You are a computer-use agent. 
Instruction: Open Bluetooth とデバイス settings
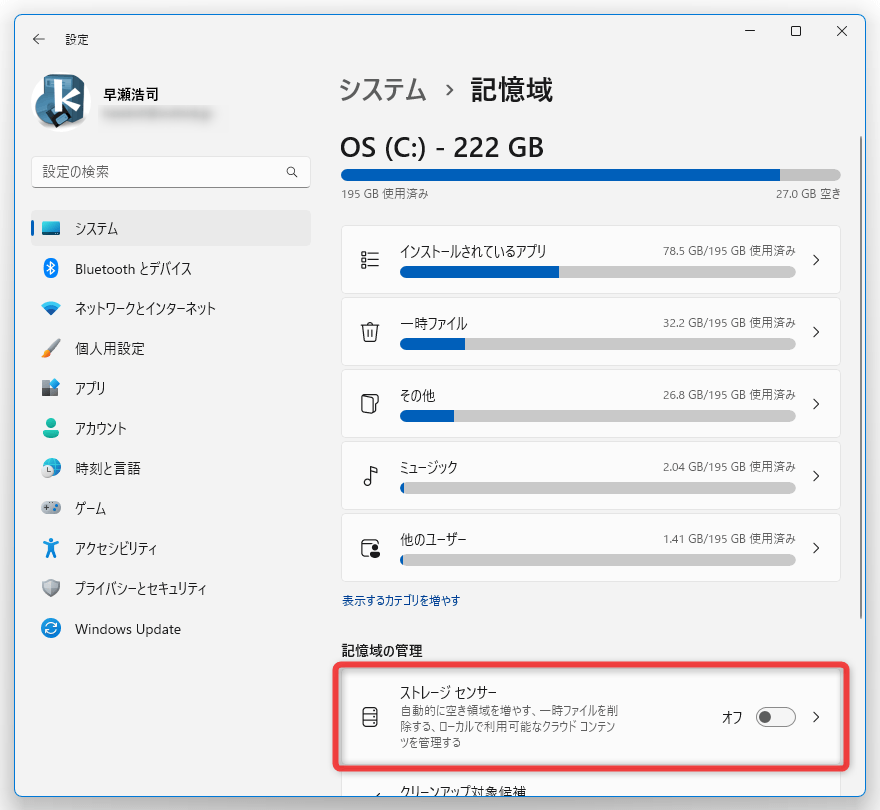(x=171, y=268)
